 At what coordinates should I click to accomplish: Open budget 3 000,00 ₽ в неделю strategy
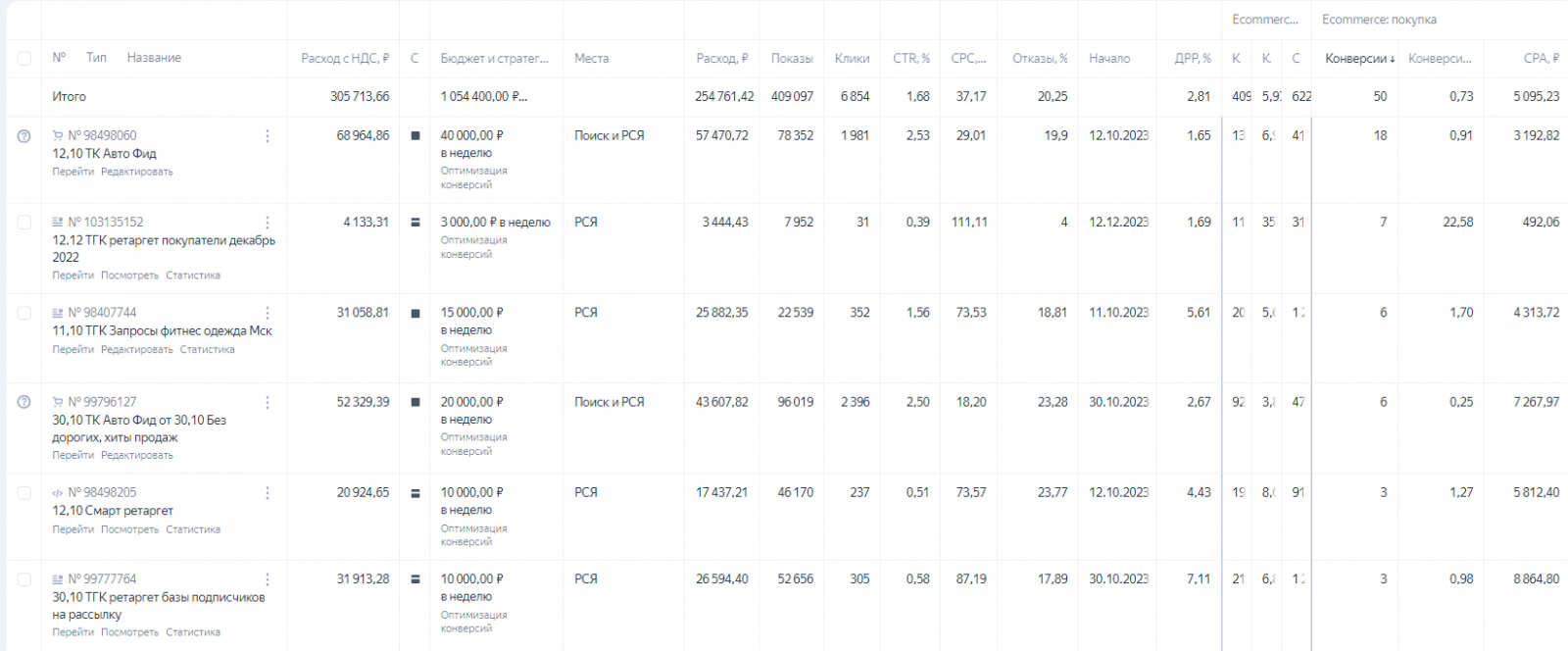[x=495, y=223]
